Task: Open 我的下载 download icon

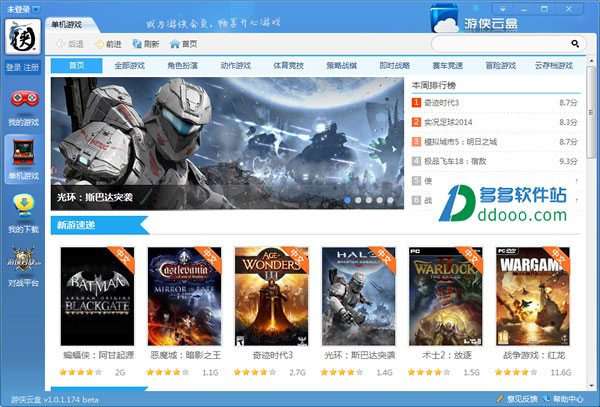Action: 24,205
